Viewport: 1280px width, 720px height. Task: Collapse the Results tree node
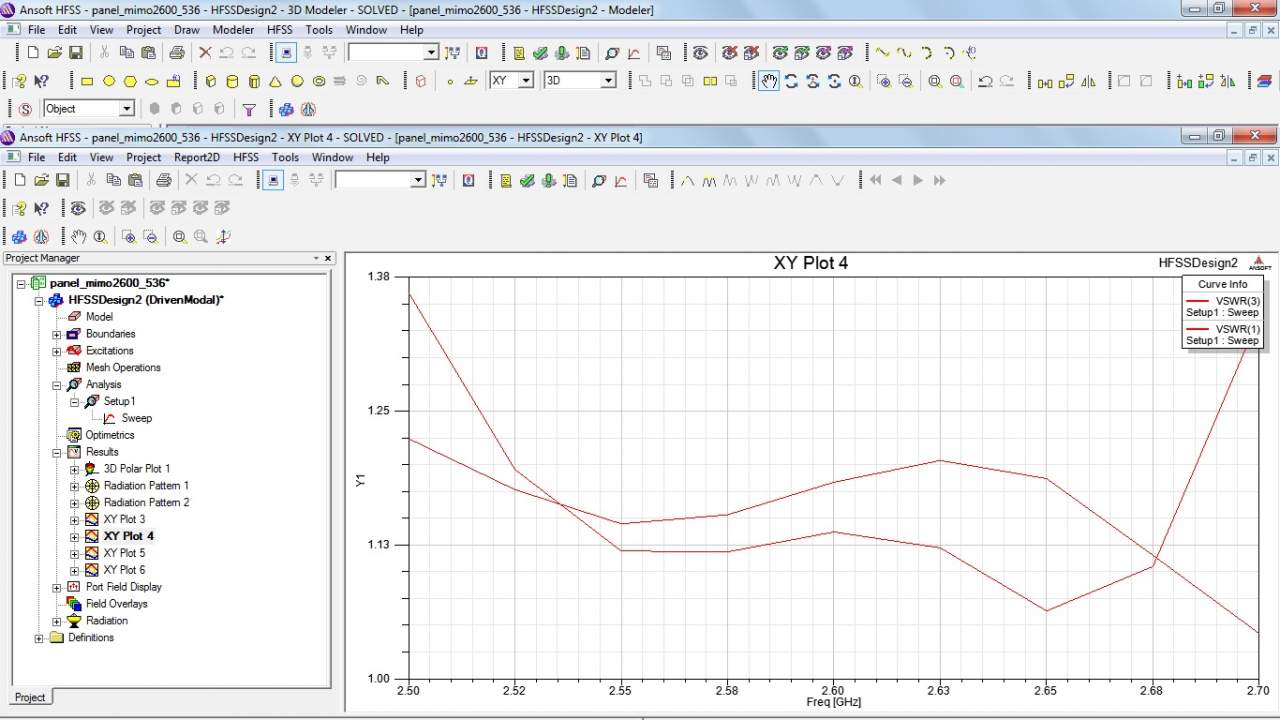57,452
